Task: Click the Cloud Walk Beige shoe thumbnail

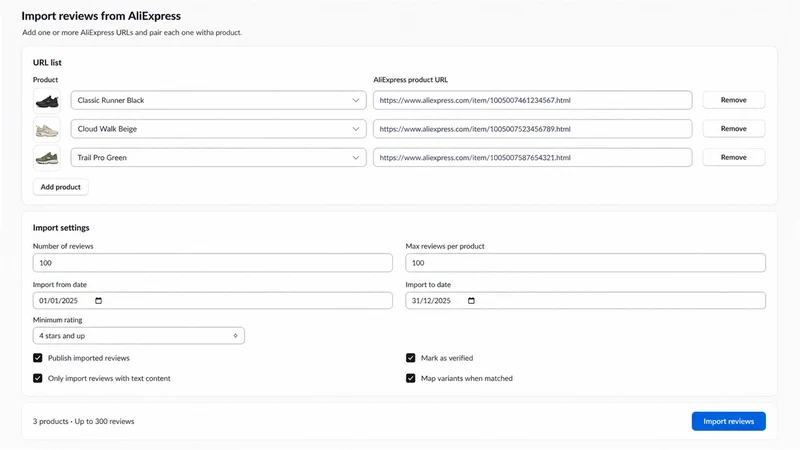Action: pyautogui.click(x=47, y=129)
